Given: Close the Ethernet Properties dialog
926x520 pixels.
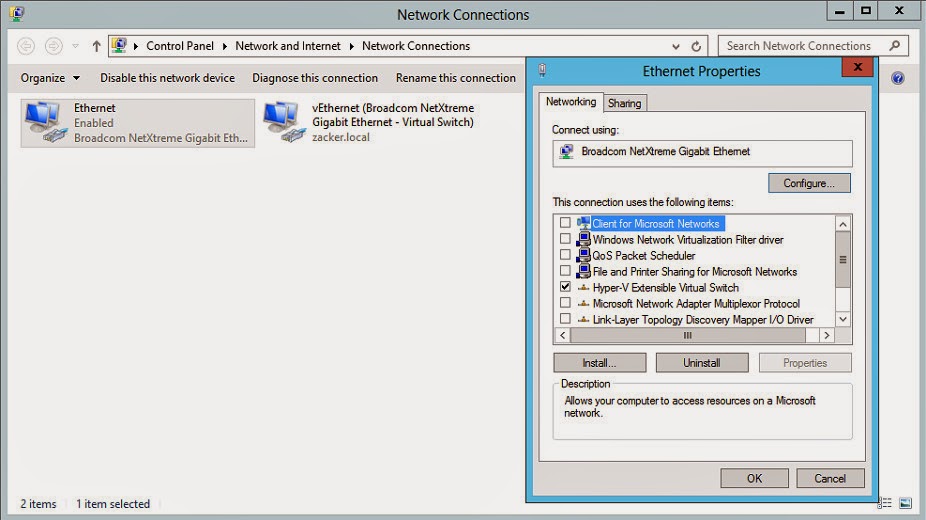Looking at the screenshot, I should [857, 67].
